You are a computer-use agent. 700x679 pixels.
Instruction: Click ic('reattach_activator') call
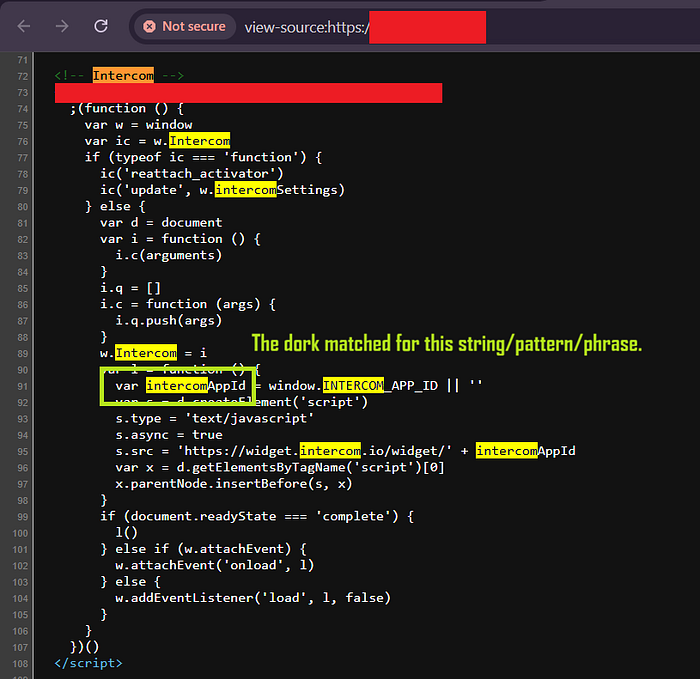192,174
